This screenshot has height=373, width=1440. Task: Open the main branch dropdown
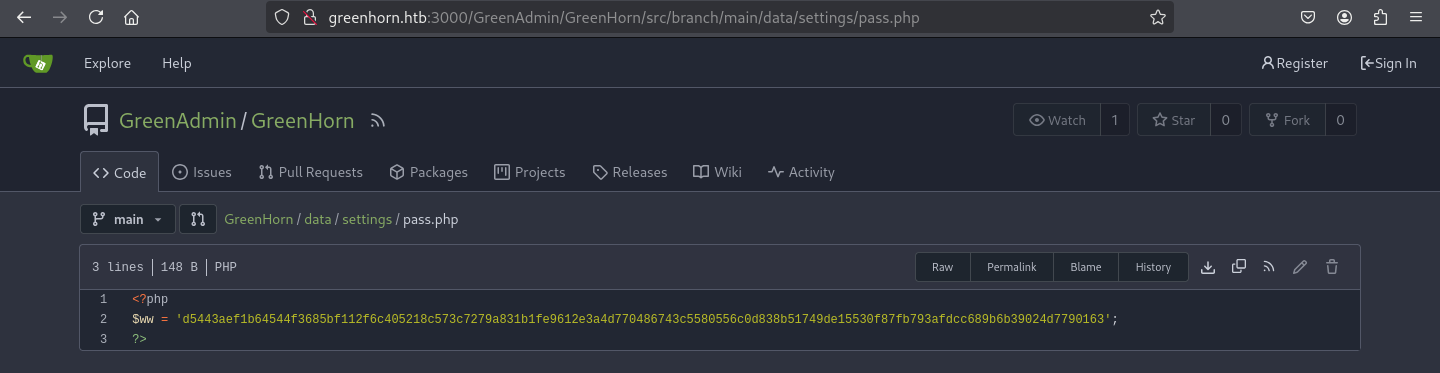pos(128,219)
